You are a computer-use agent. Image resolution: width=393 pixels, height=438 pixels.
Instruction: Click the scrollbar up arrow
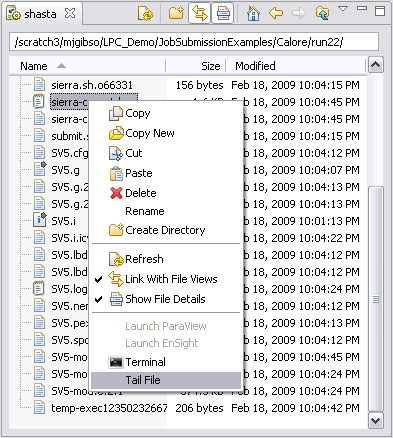coord(376,65)
